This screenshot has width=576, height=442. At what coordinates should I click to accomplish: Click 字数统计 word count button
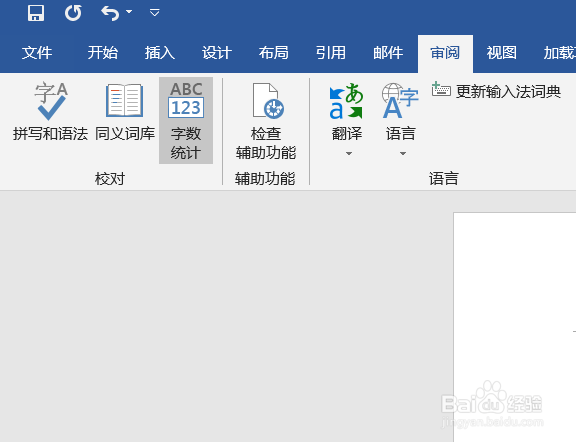pyautogui.click(x=186, y=121)
